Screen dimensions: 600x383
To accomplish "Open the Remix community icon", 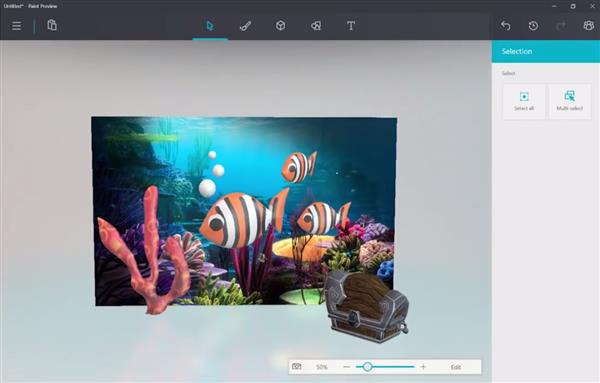I will (x=589, y=26).
